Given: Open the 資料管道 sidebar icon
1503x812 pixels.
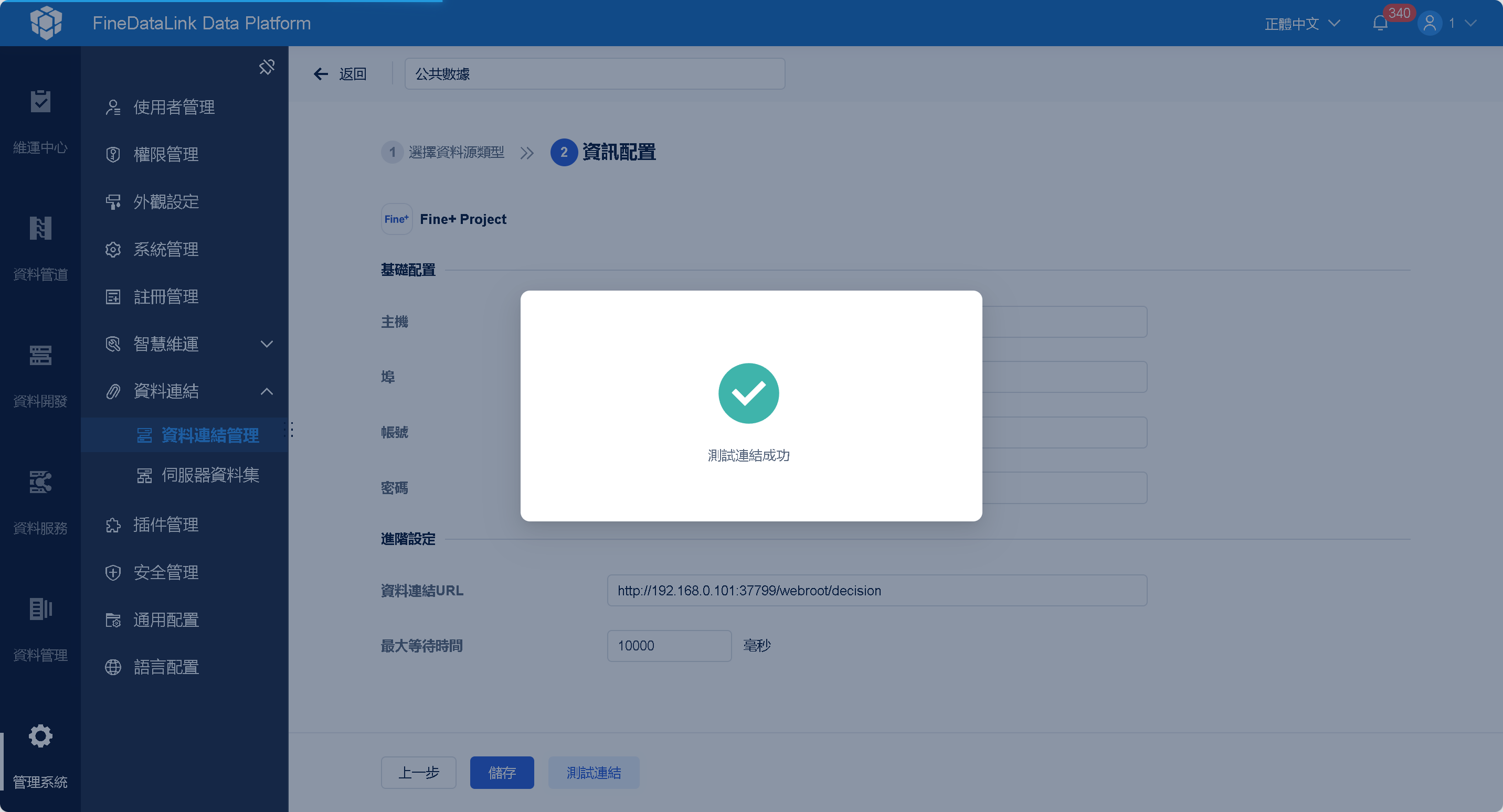Looking at the screenshot, I should pyautogui.click(x=40, y=228).
